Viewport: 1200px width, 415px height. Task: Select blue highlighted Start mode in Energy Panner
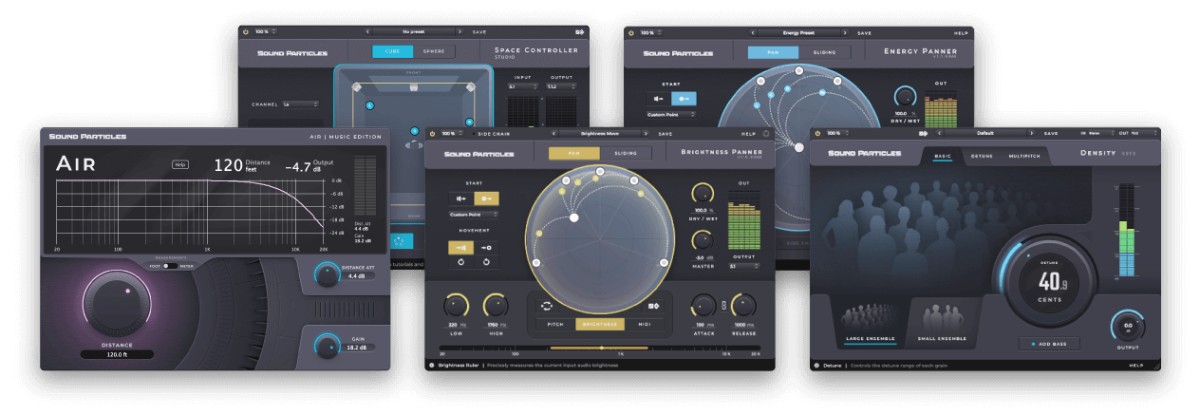click(x=684, y=99)
